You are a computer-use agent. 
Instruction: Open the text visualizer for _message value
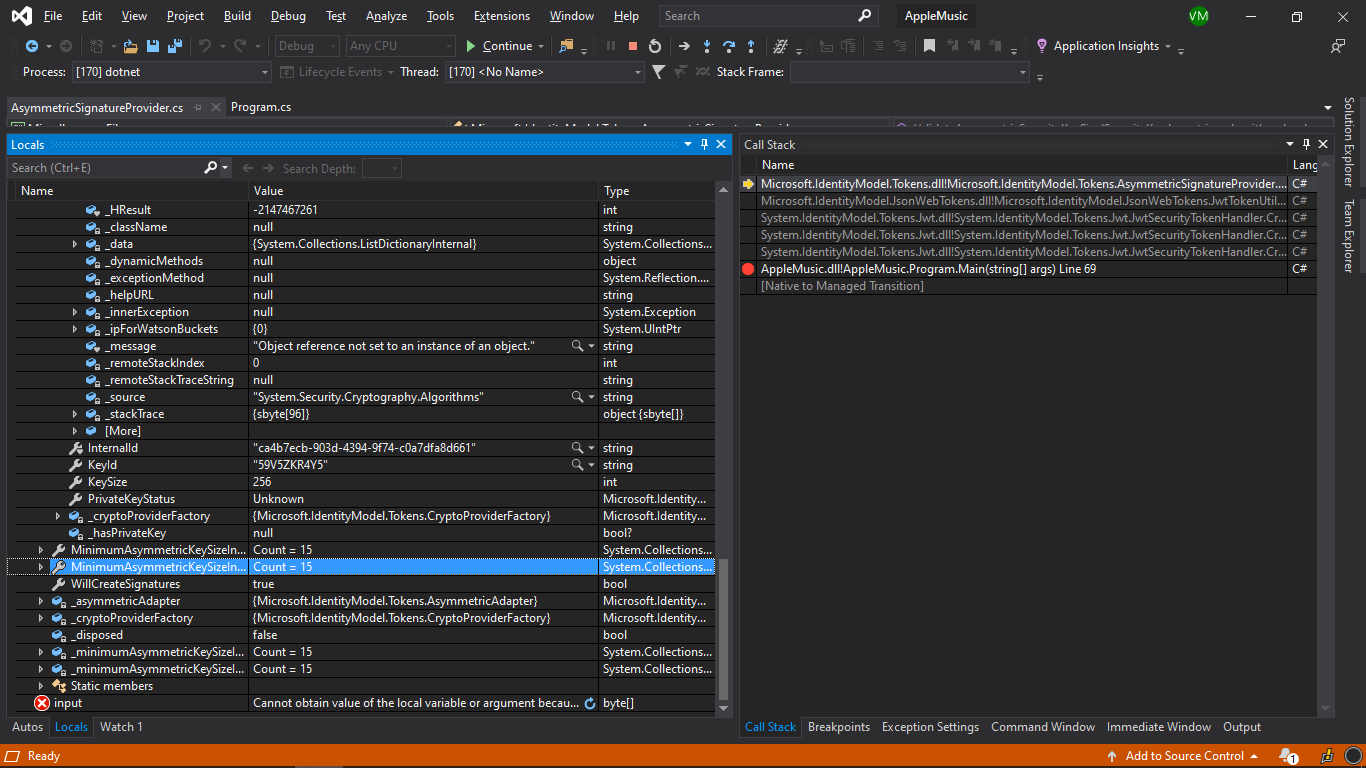tap(577, 345)
